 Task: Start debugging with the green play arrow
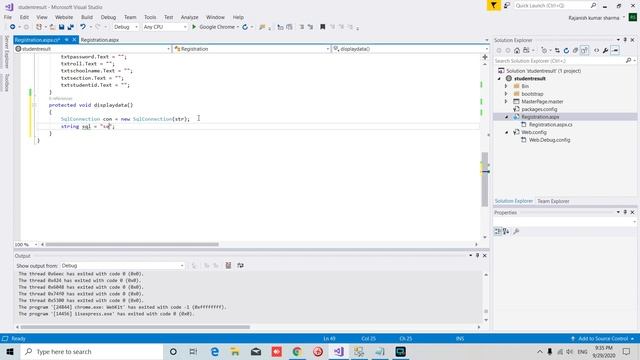[194, 27]
